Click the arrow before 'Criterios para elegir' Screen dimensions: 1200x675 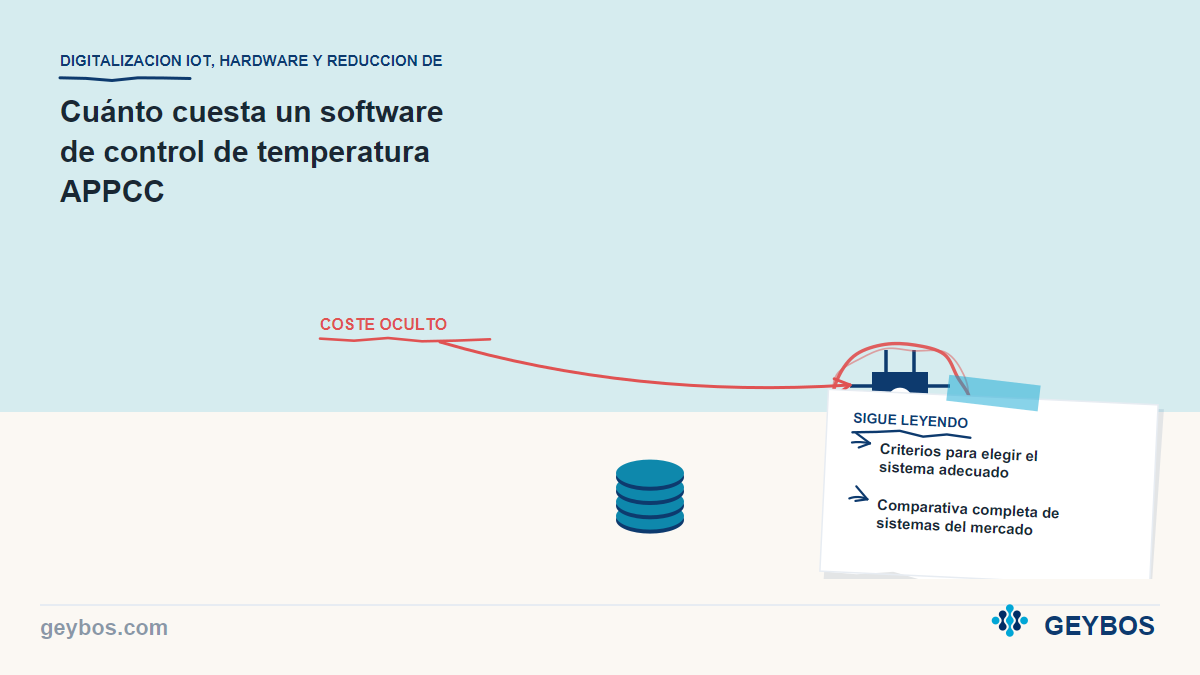pos(861,442)
